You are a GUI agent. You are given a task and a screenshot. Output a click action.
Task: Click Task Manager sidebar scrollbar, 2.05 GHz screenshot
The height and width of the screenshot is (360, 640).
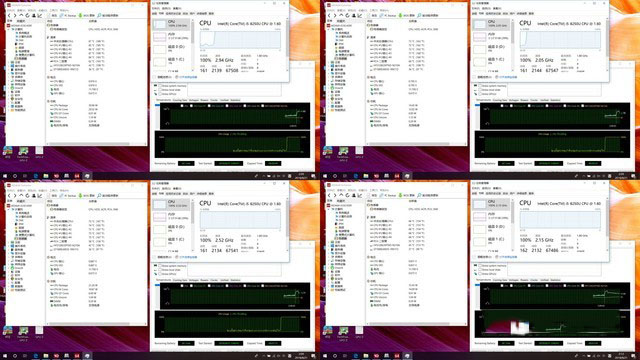pos(512,45)
